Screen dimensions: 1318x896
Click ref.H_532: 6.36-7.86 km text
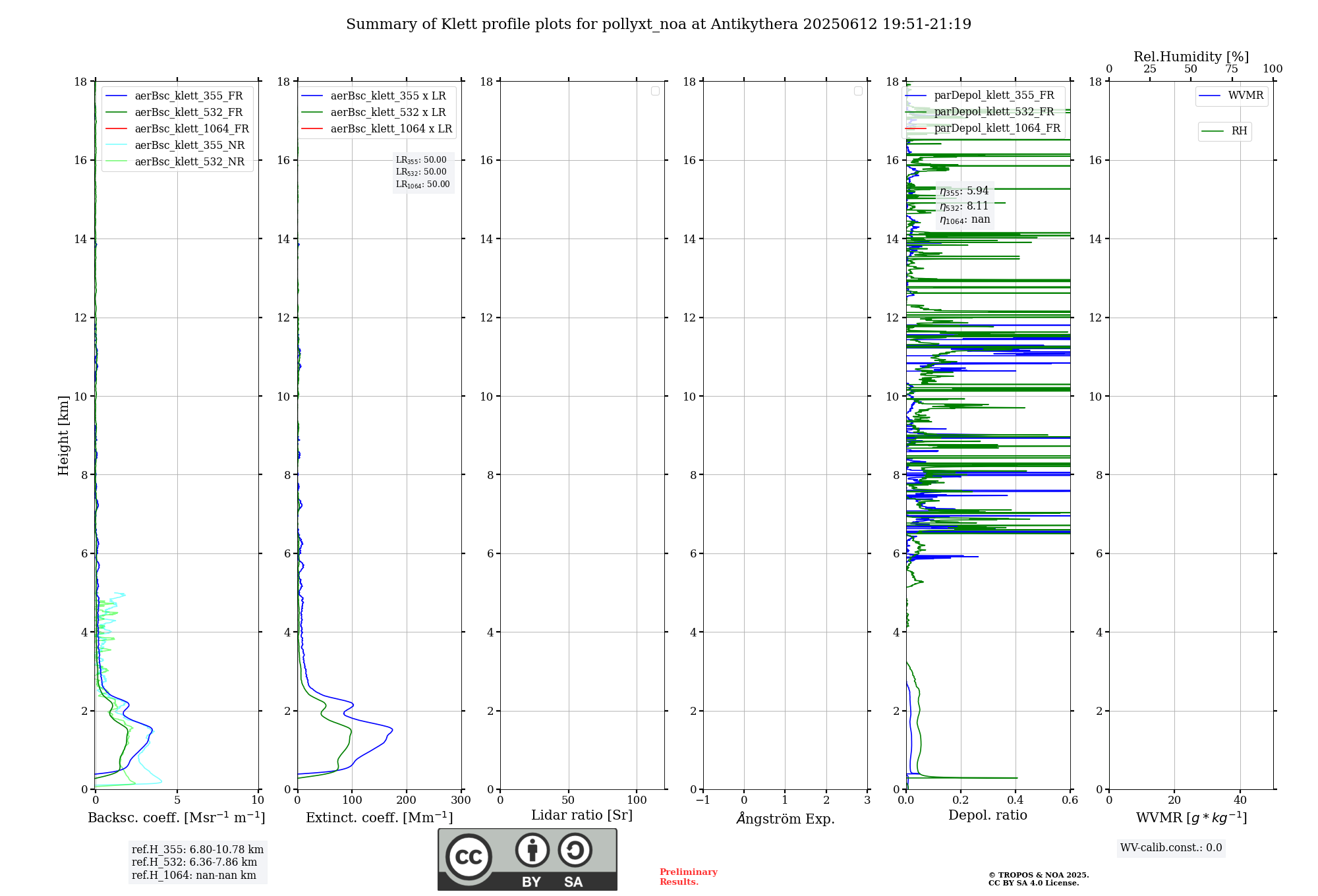pos(194,862)
